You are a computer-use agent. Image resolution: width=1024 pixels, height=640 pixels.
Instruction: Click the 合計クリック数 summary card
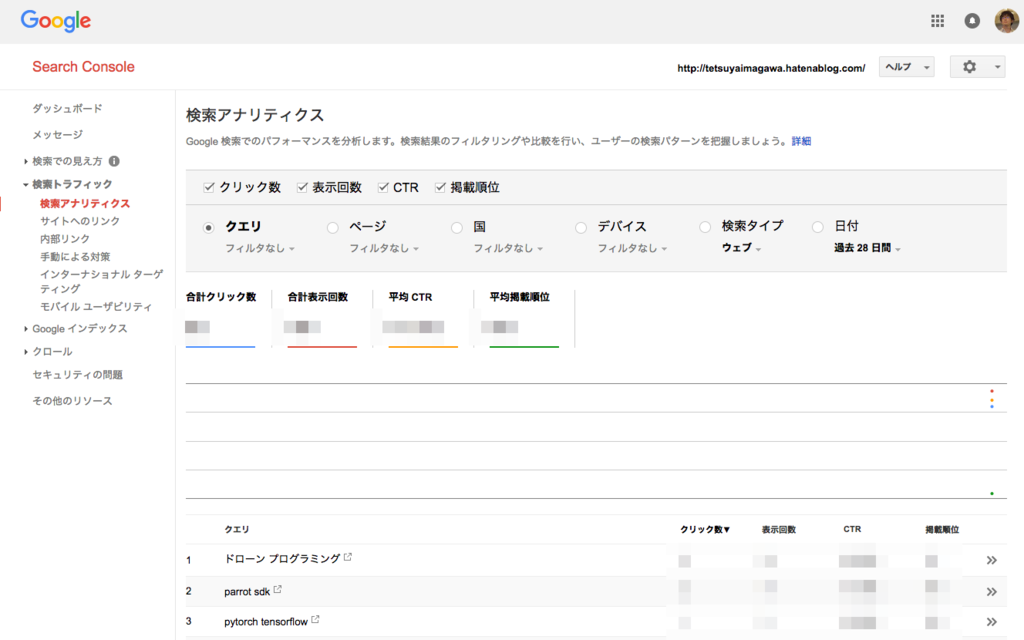[221, 319]
